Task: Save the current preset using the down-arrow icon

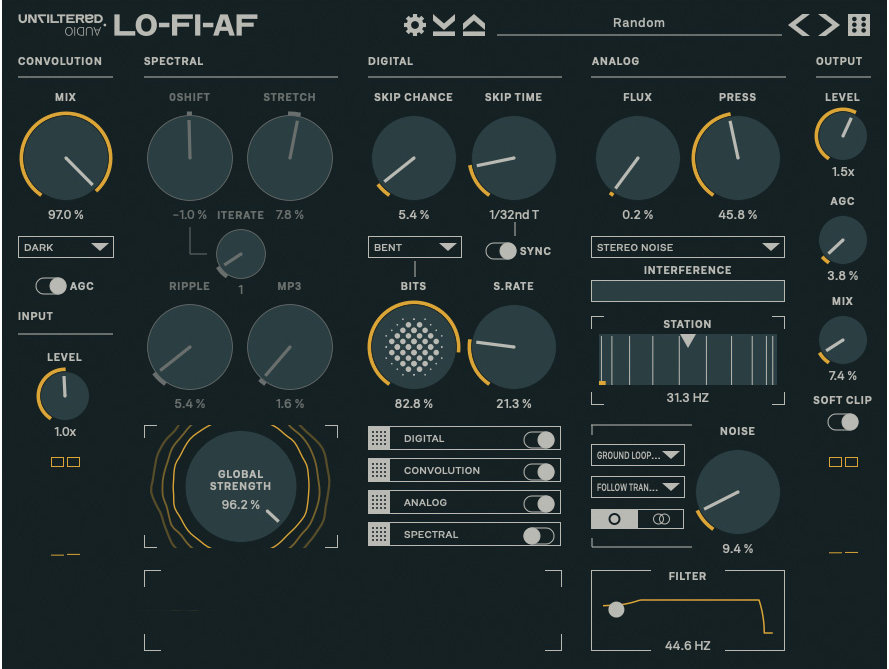Action: tap(445, 25)
